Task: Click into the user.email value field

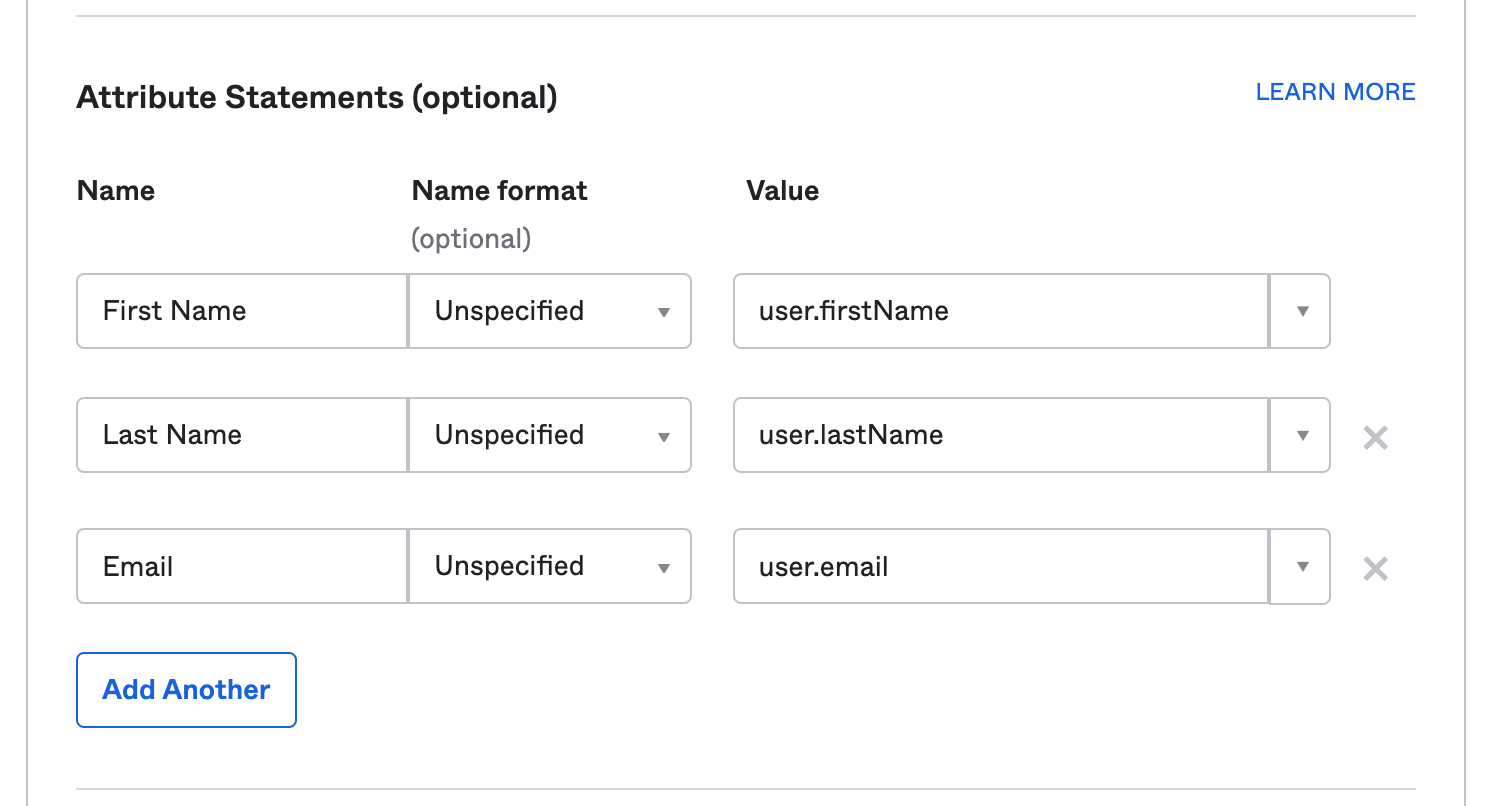Action: (x=1001, y=567)
